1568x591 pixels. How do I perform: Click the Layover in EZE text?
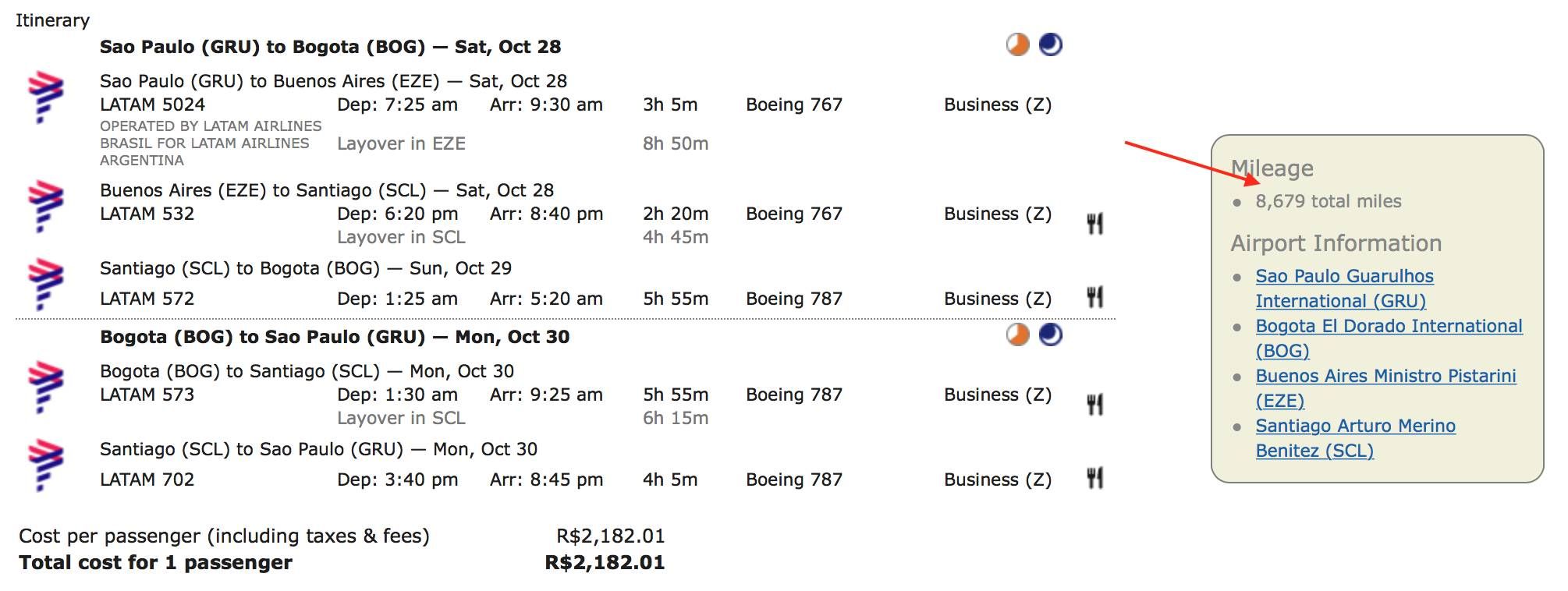(x=401, y=143)
